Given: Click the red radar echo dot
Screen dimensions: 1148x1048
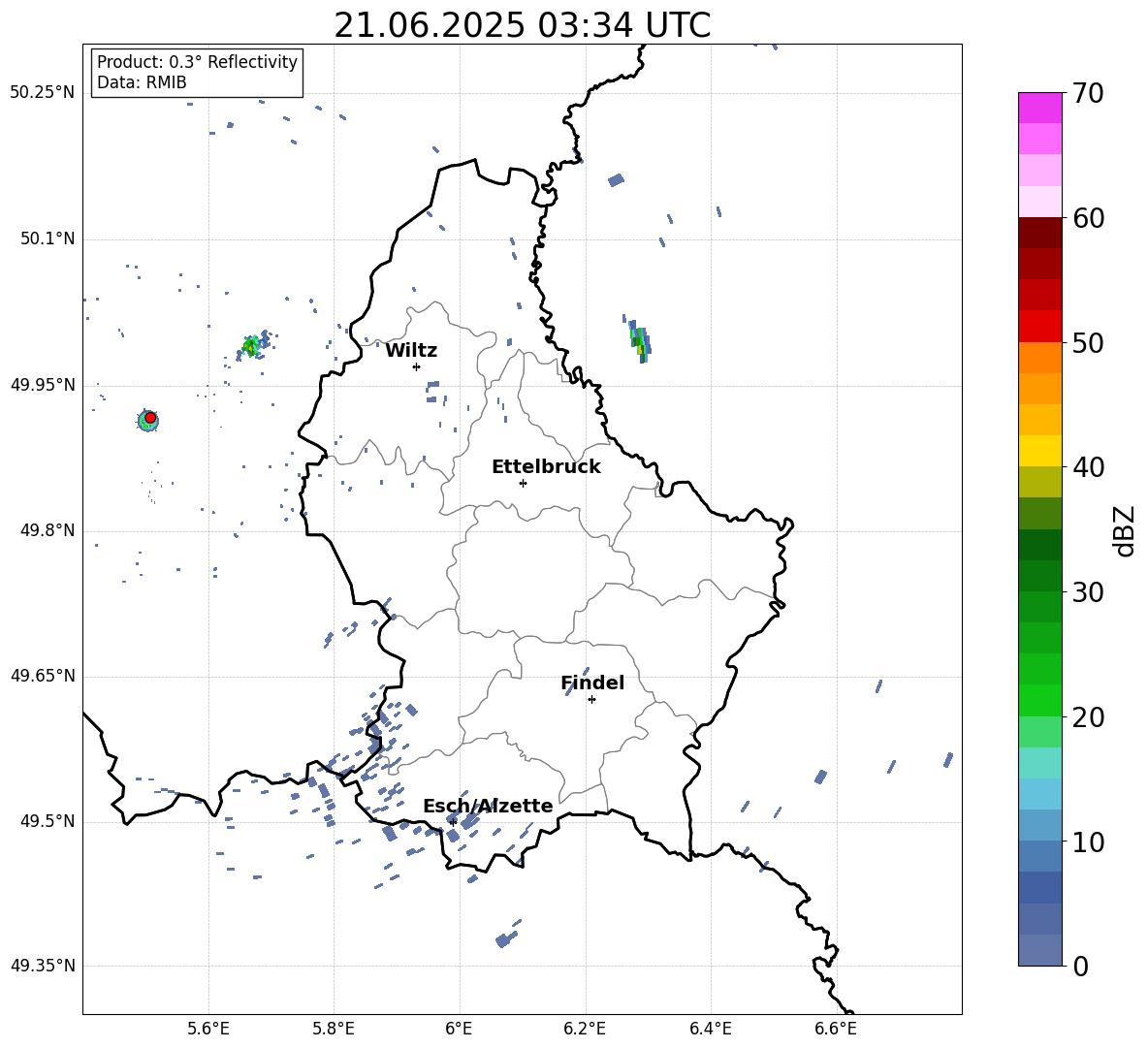Looking at the screenshot, I should coord(150,418).
